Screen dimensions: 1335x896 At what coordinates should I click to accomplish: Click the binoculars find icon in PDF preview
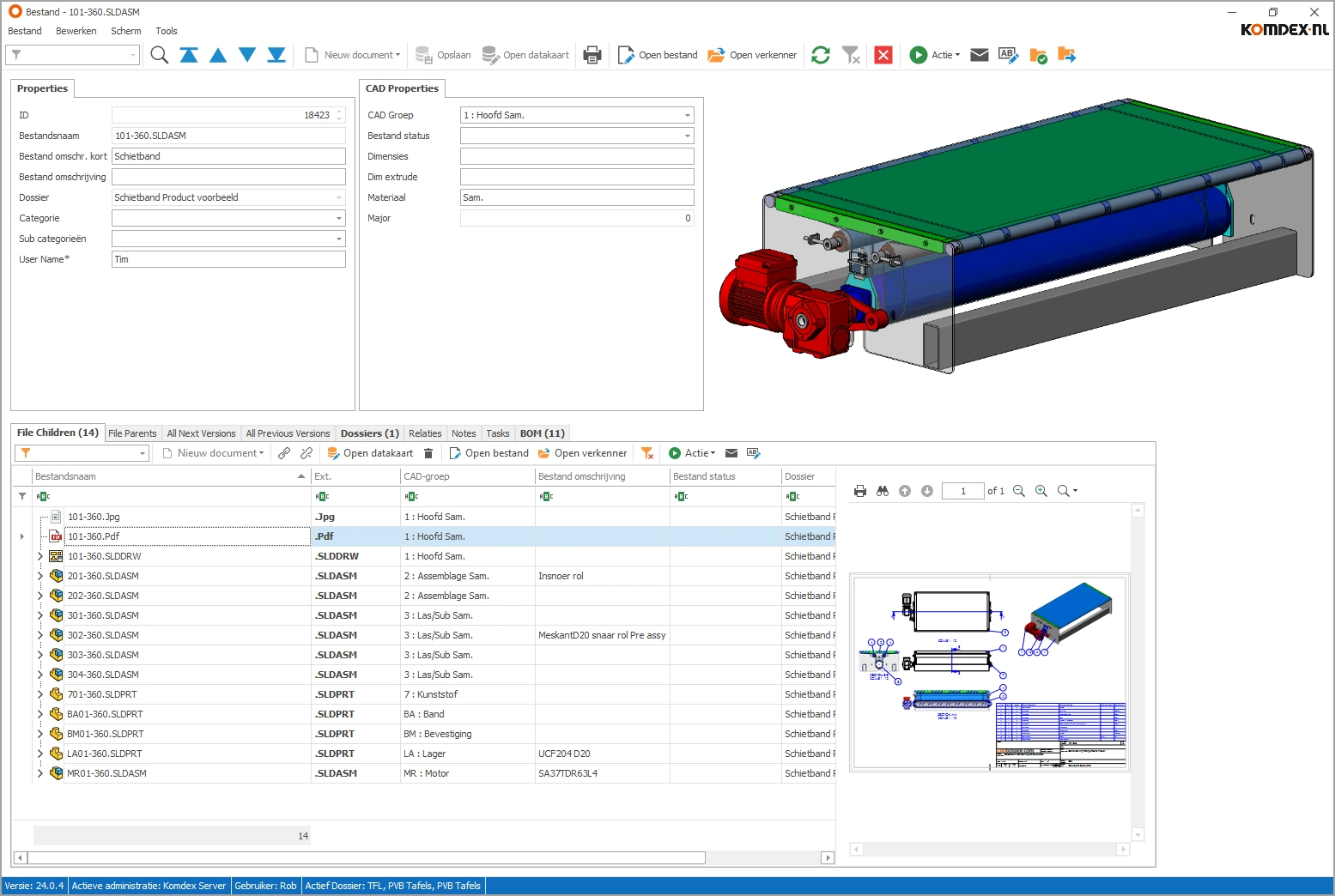pos(883,491)
